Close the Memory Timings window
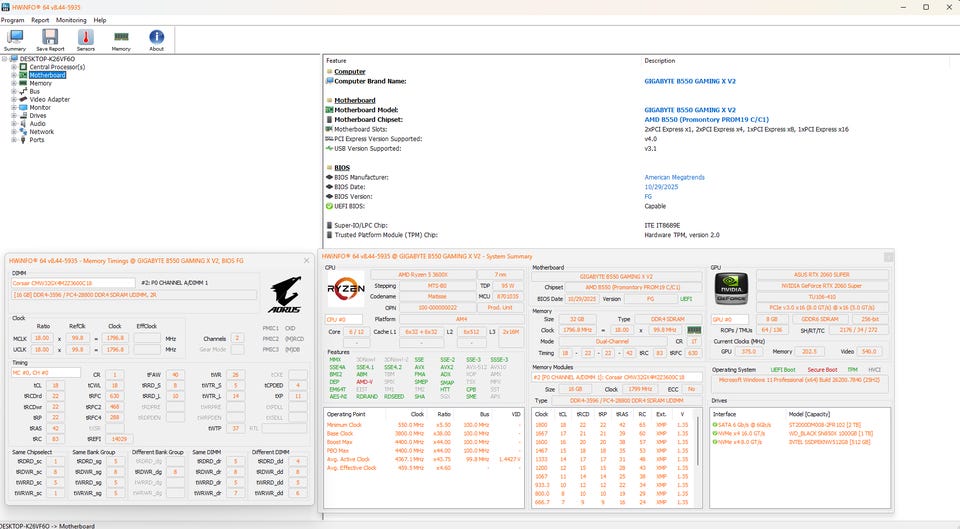 coord(306,261)
